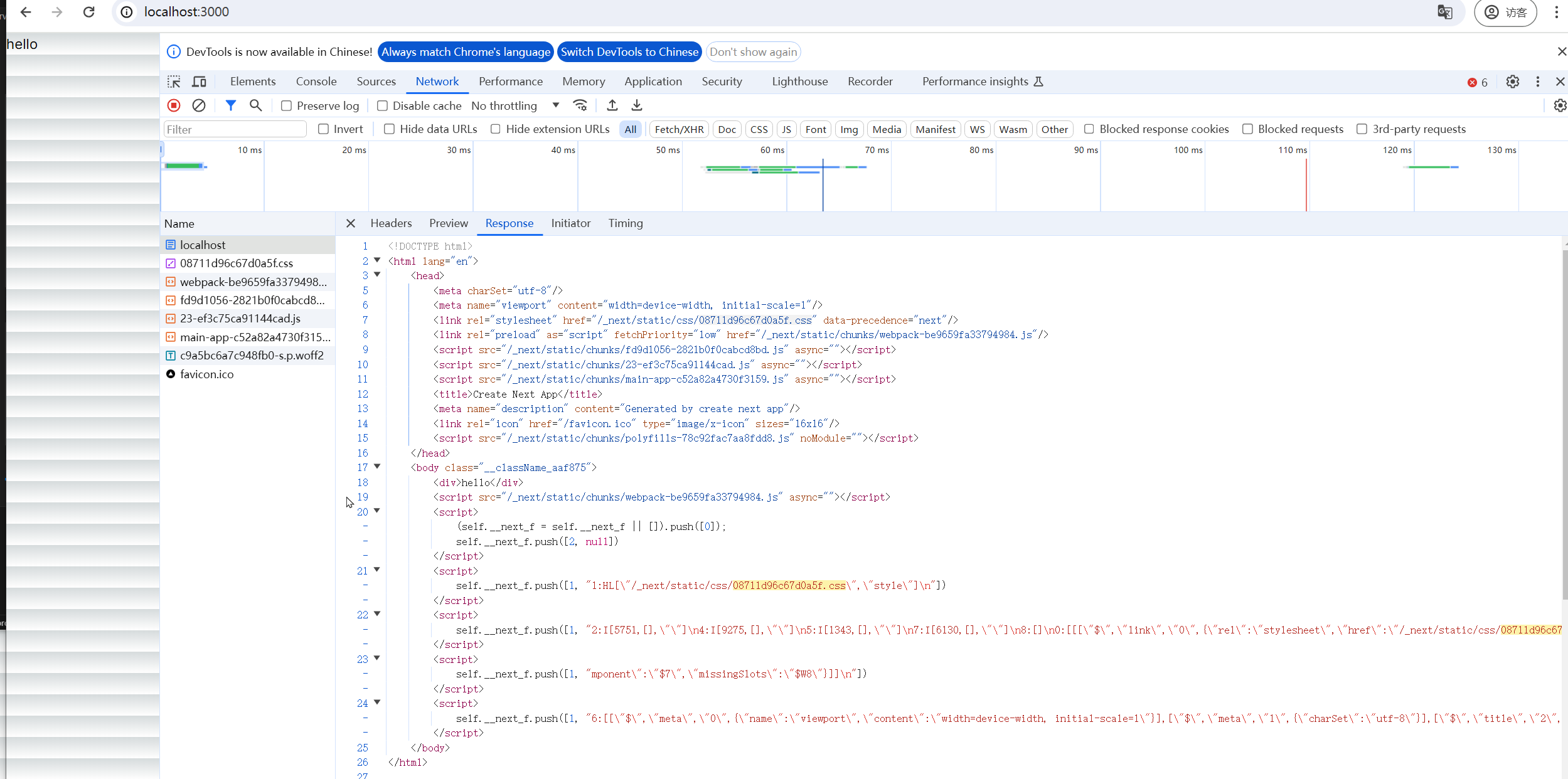Select the localhost document request

pos(248,245)
